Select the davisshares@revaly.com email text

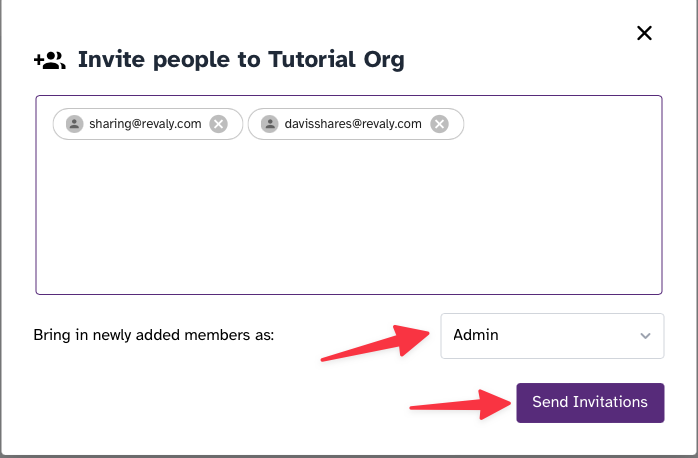pyautogui.click(x=353, y=124)
